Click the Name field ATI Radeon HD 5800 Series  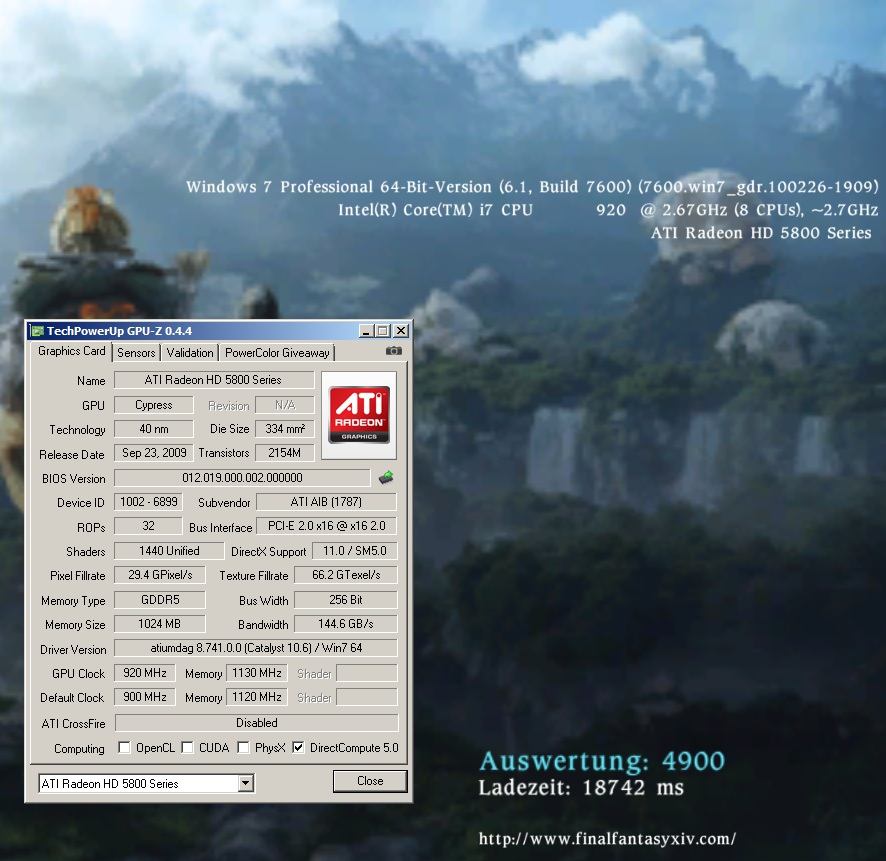(214, 380)
